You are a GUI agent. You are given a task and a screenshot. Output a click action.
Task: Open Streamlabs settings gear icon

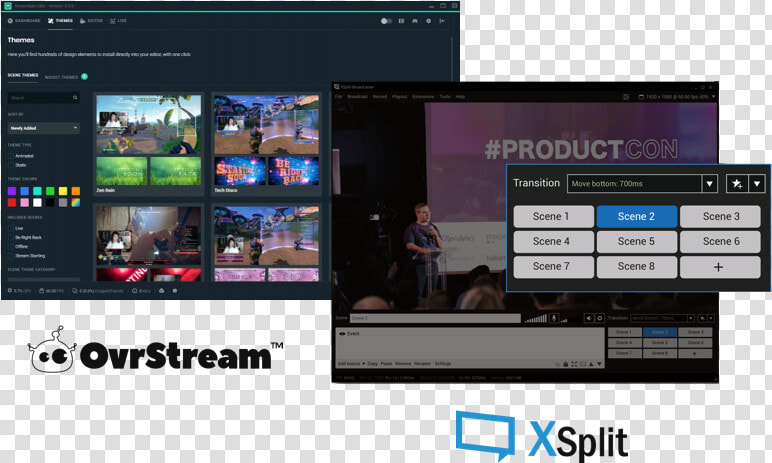pyautogui.click(x=428, y=21)
